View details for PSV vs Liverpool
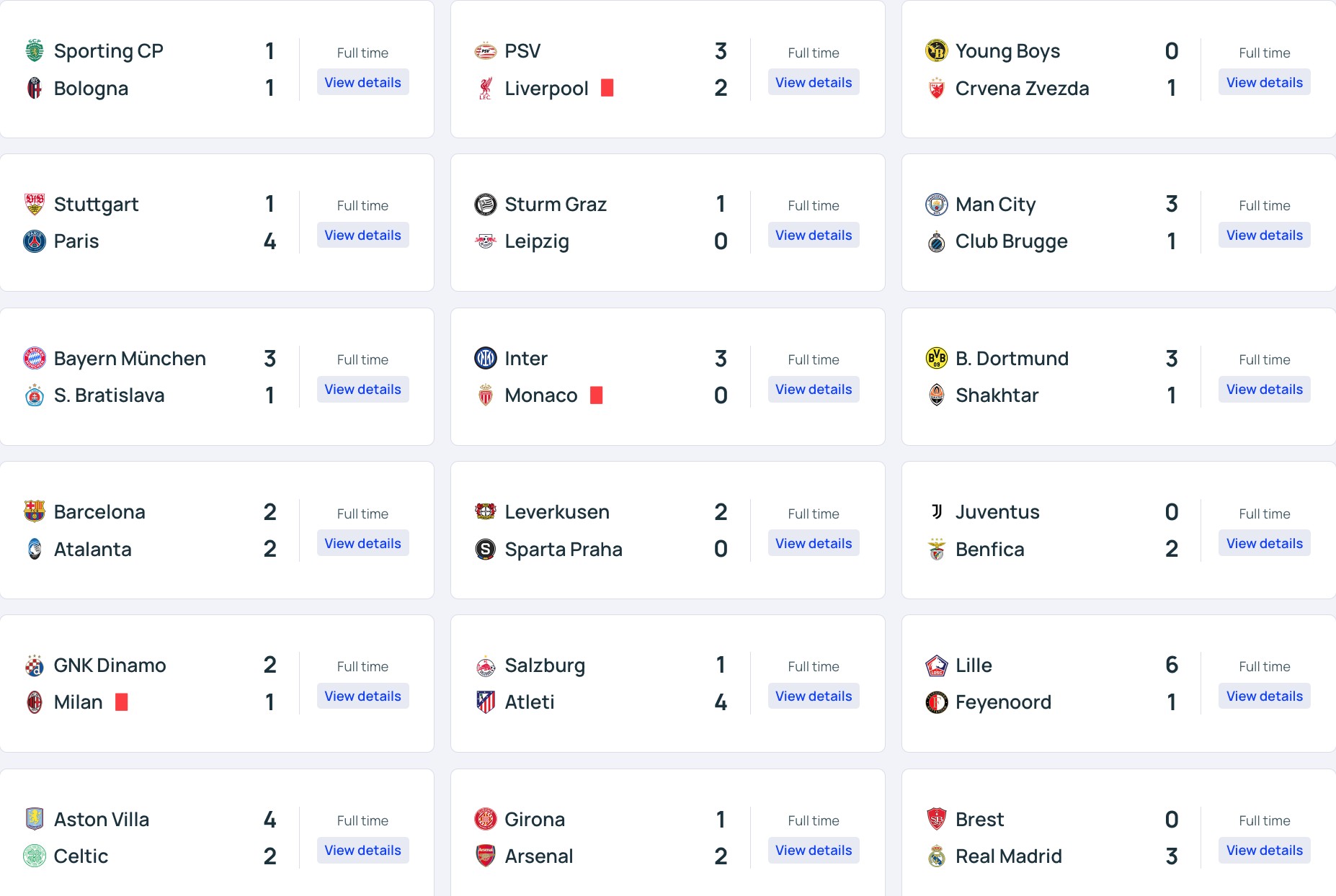Image resolution: width=1336 pixels, height=896 pixels. (814, 82)
